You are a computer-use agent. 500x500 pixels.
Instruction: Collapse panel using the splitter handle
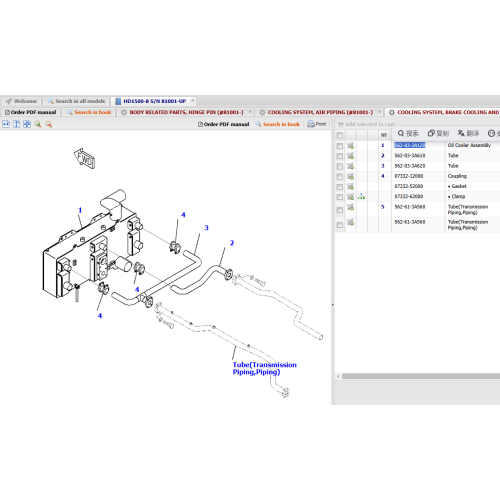click(x=333, y=304)
